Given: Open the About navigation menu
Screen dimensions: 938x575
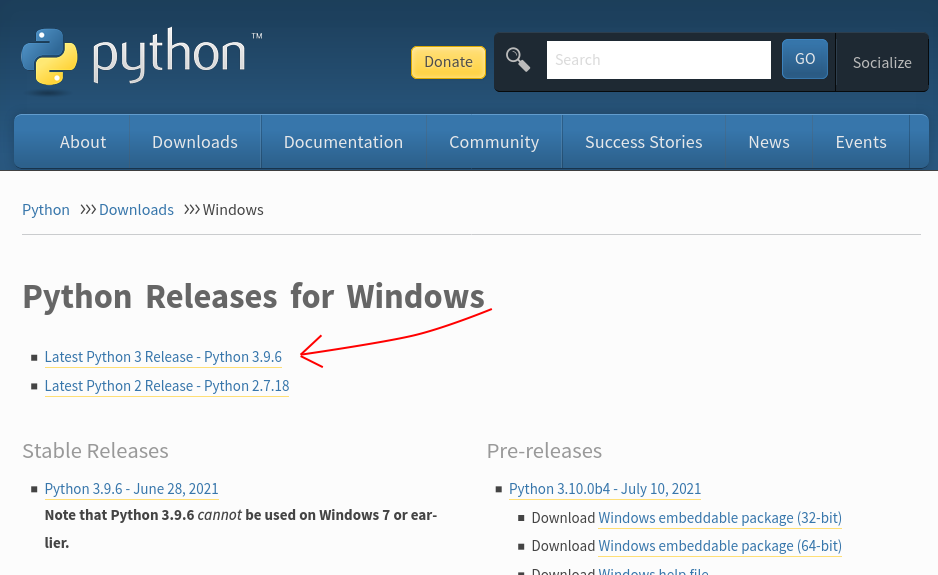Looking at the screenshot, I should [83, 142].
